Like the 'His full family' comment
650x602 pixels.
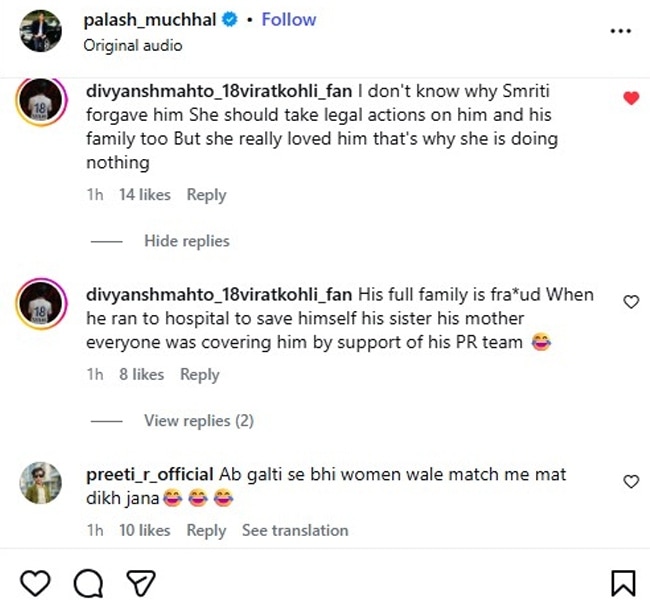click(630, 302)
